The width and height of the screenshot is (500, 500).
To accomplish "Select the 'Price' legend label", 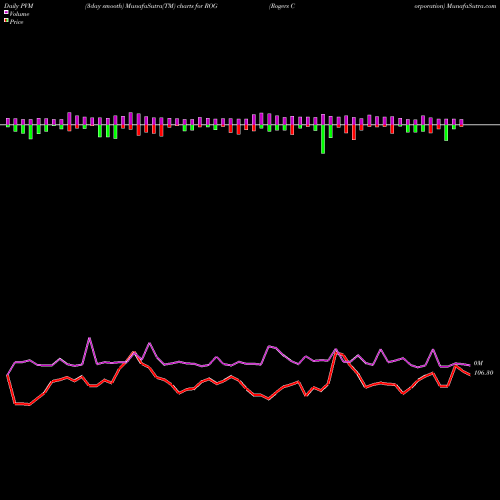I will pyautogui.click(x=16, y=22).
